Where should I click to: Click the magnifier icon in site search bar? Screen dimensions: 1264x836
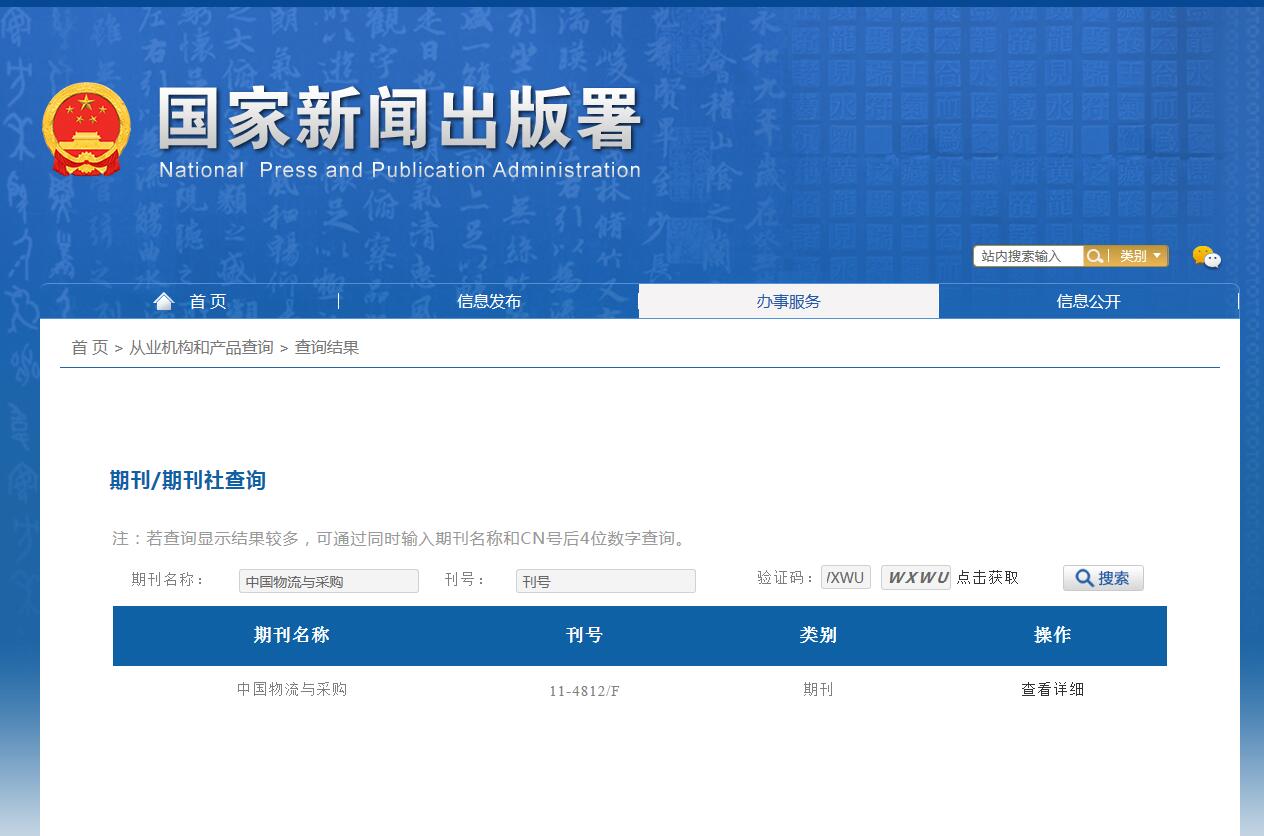pyautogui.click(x=1094, y=255)
